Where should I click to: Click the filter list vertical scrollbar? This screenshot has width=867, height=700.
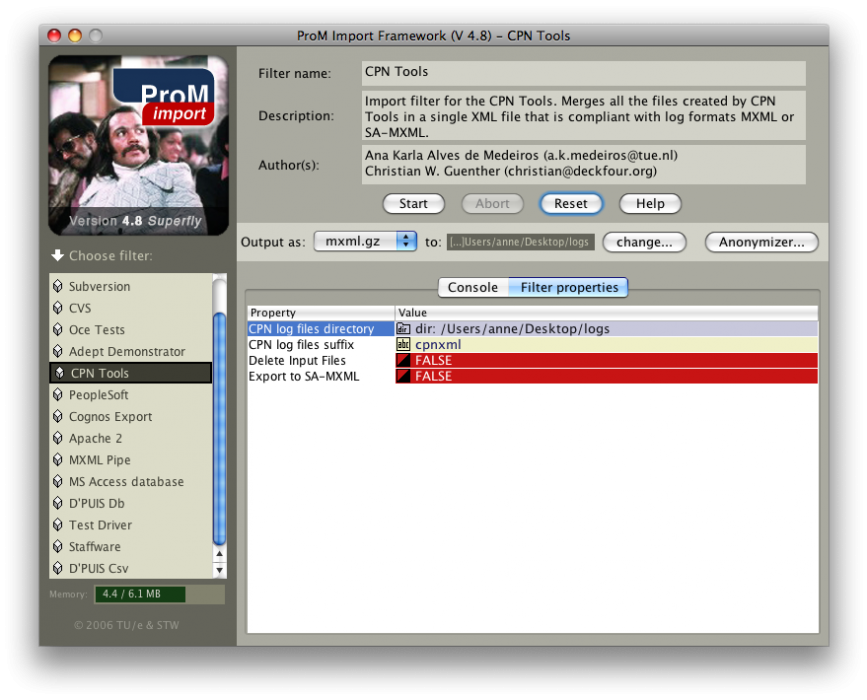(220, 420)
